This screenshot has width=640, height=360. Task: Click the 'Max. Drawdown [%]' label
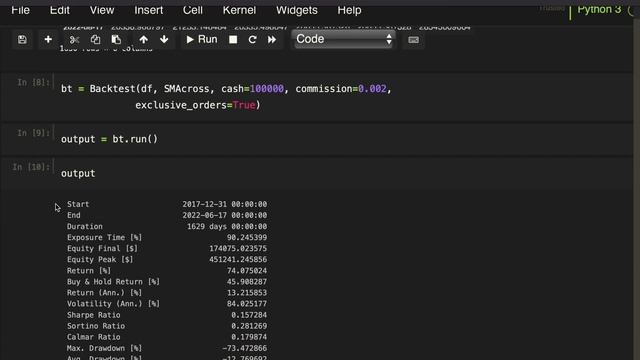coord(104,348)
